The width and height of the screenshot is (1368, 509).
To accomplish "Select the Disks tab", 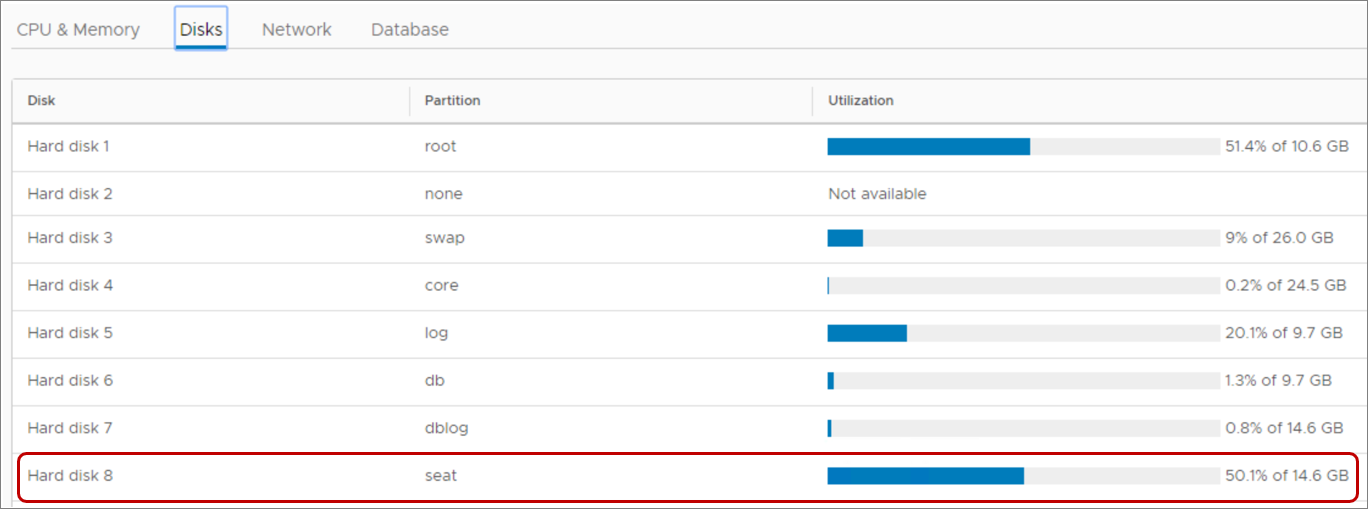I will (x=201, y=30).
